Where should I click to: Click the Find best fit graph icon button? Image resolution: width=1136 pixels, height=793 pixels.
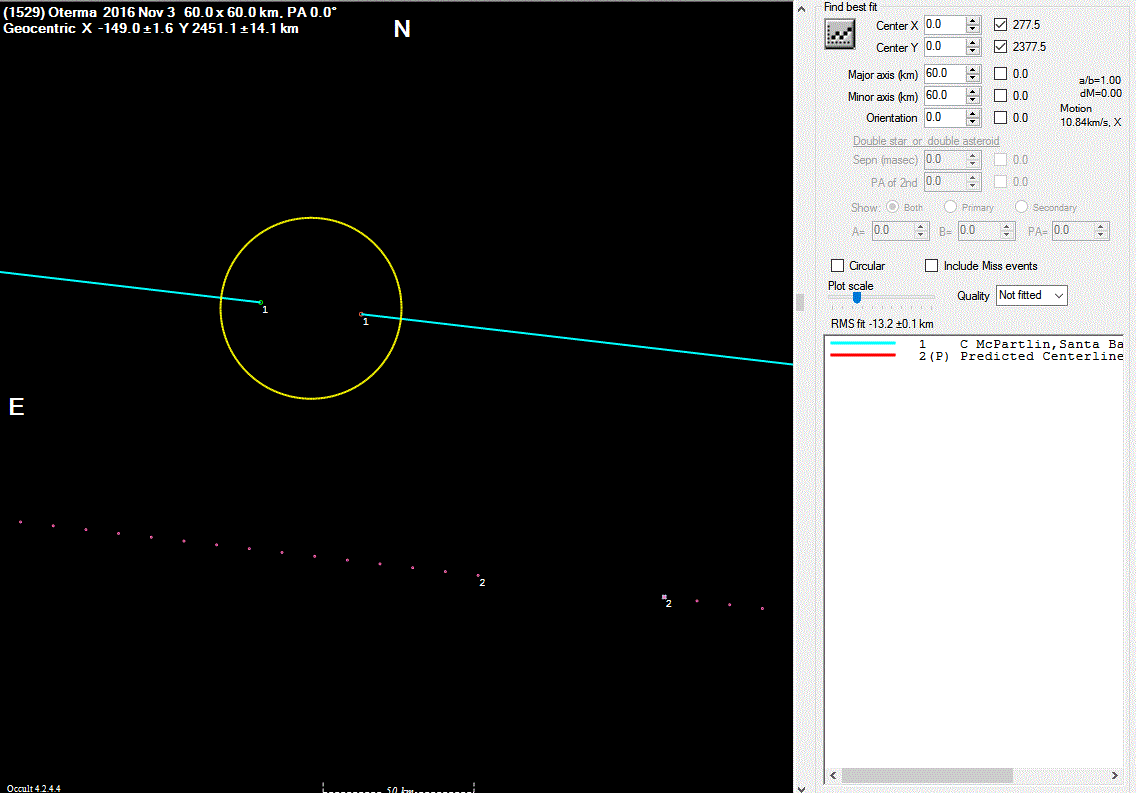point(839,35)
